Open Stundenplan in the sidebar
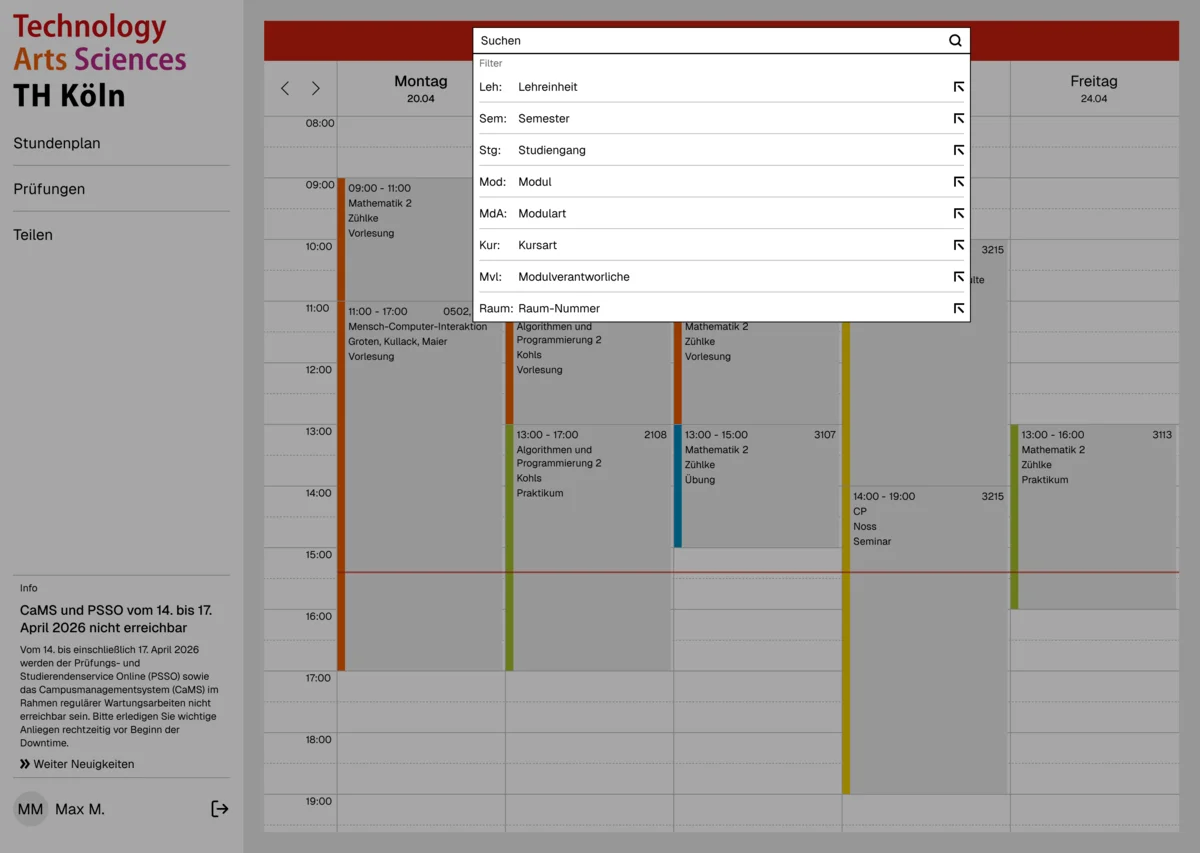 point(57,143)
